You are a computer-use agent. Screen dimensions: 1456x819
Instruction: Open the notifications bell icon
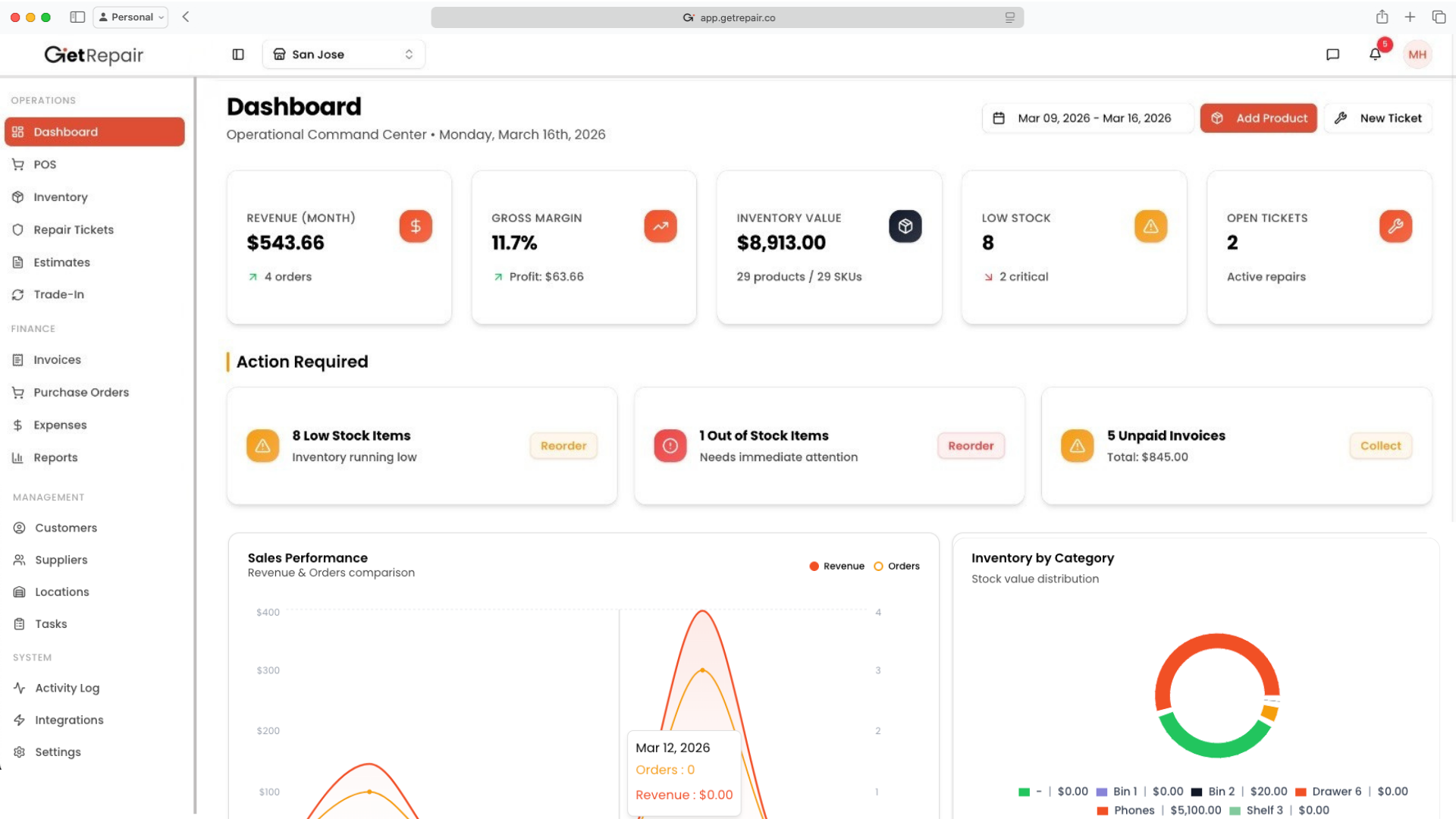(x=1375, y=54)
